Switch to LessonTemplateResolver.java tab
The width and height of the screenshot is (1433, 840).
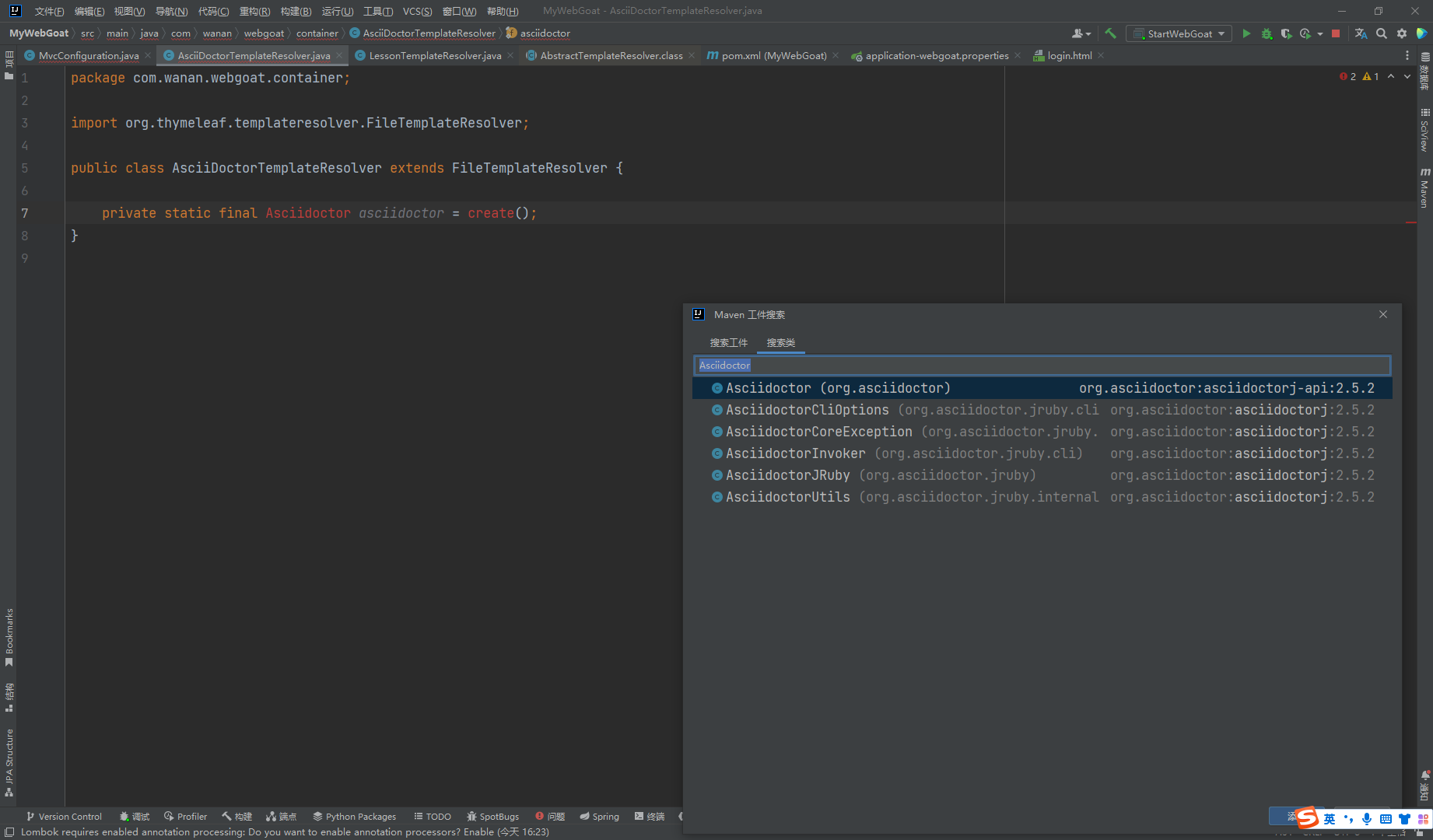(435, 55)
